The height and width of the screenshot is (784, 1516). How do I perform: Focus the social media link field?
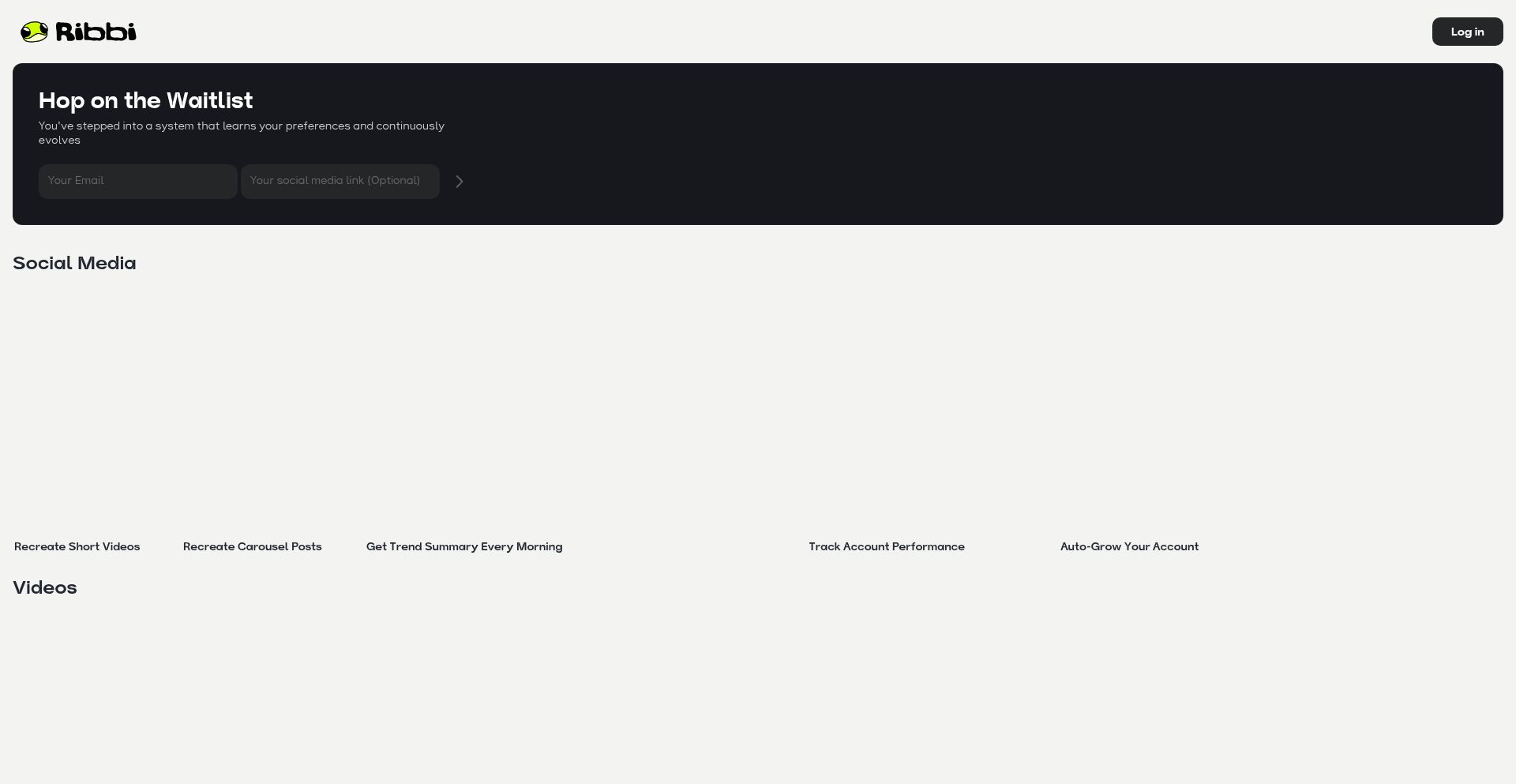(x=340, y=182)
